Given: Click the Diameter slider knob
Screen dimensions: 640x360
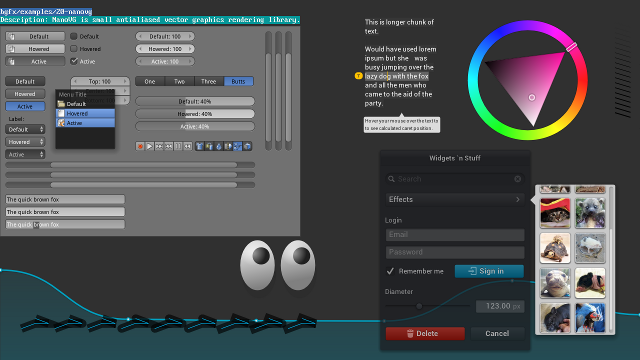Looking at the screenshot, I should [419, 306].
